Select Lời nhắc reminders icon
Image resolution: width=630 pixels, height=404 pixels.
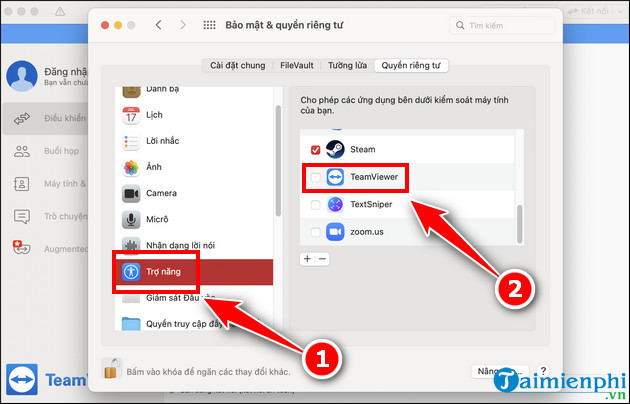[x=131, y=141]
